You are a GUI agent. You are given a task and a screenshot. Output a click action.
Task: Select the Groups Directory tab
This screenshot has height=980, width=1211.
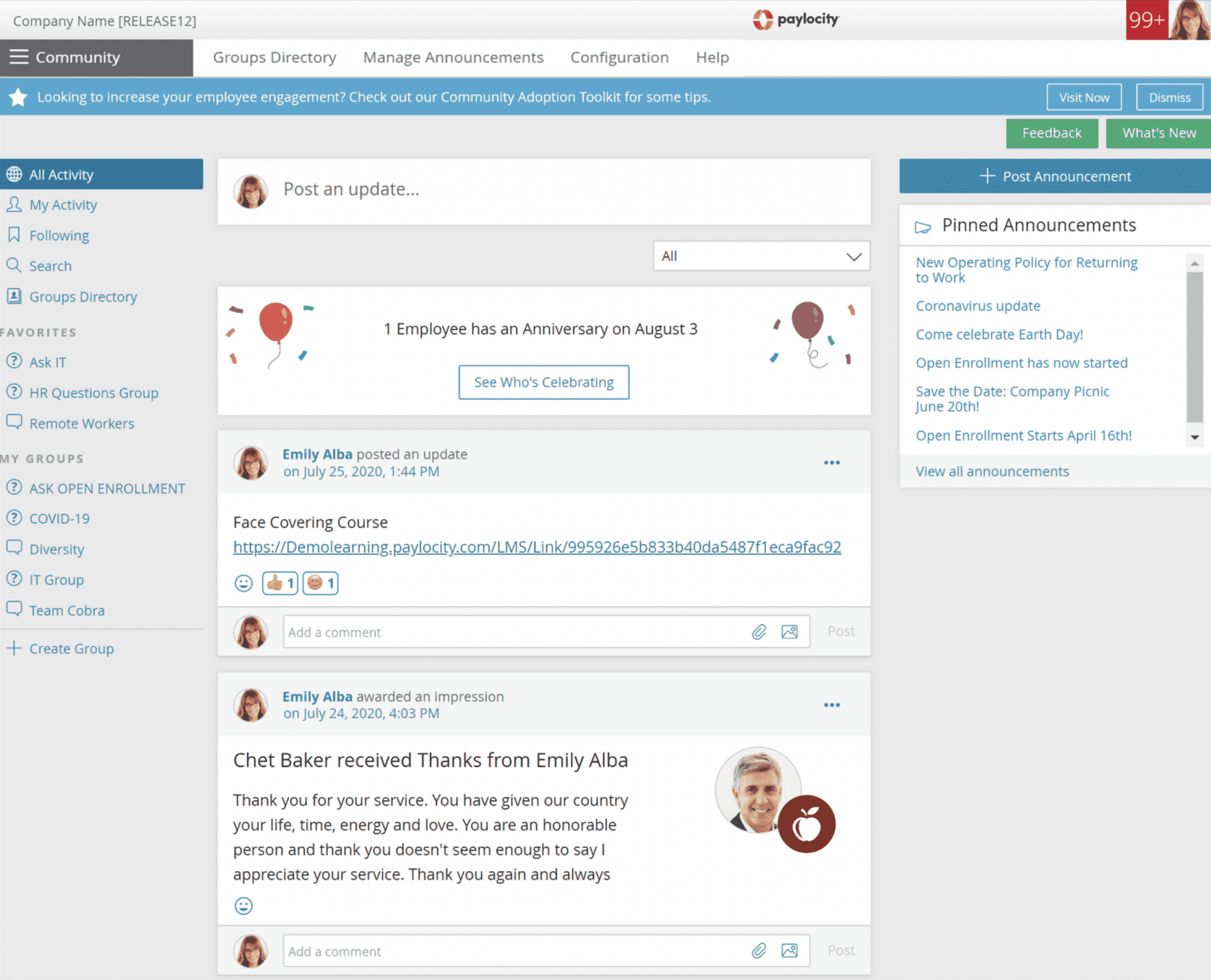point(275,57)
